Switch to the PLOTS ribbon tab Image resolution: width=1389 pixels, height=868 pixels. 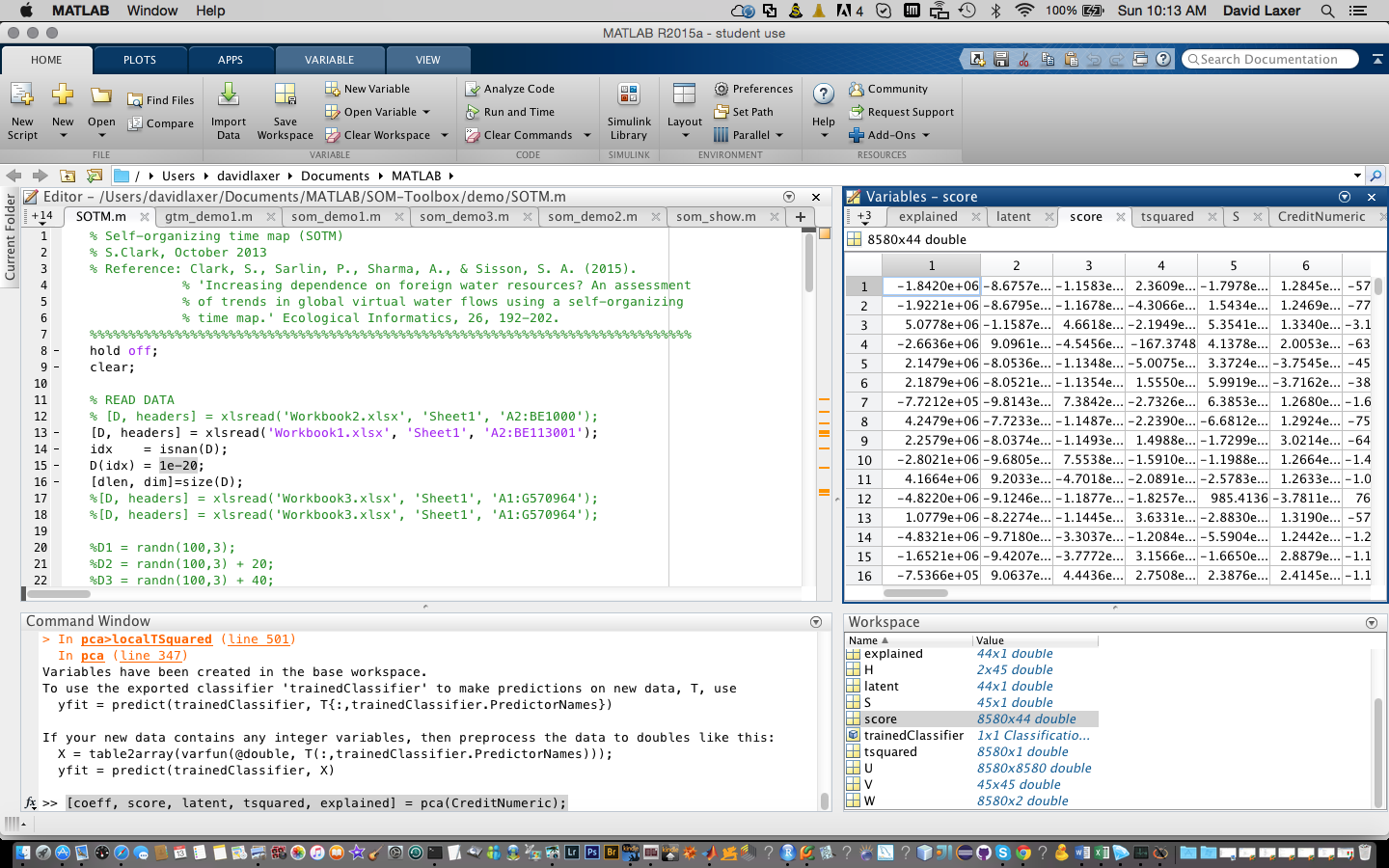[140, 60]
